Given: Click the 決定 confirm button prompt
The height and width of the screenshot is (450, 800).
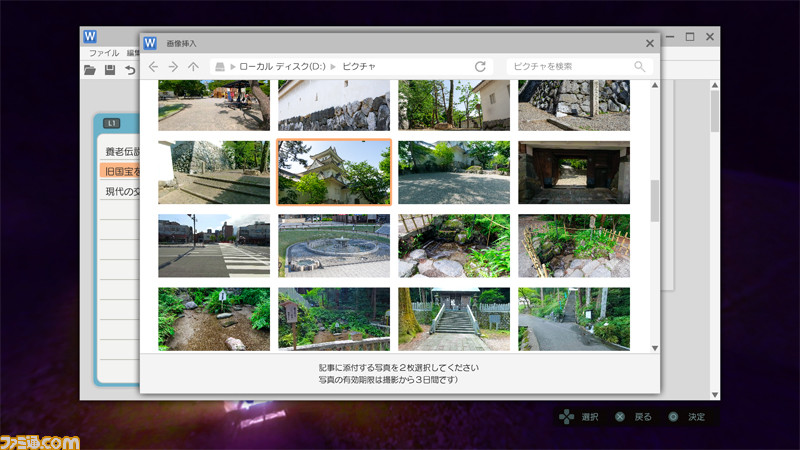Looking at the screenshot, I should coord(687,417).
